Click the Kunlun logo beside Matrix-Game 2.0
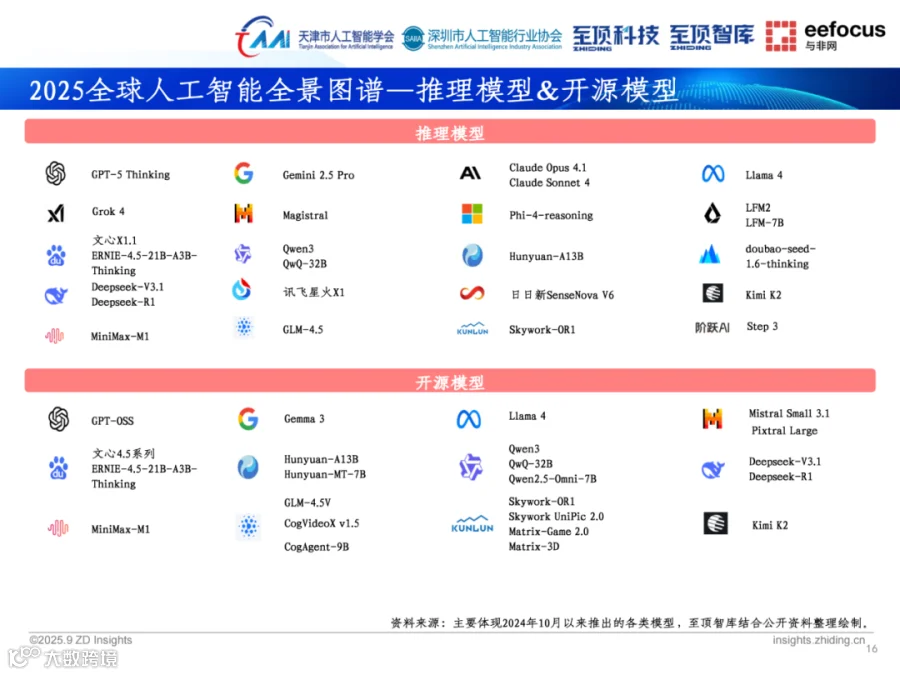This screenshot has height=675, width=900. tap(472, 524)
